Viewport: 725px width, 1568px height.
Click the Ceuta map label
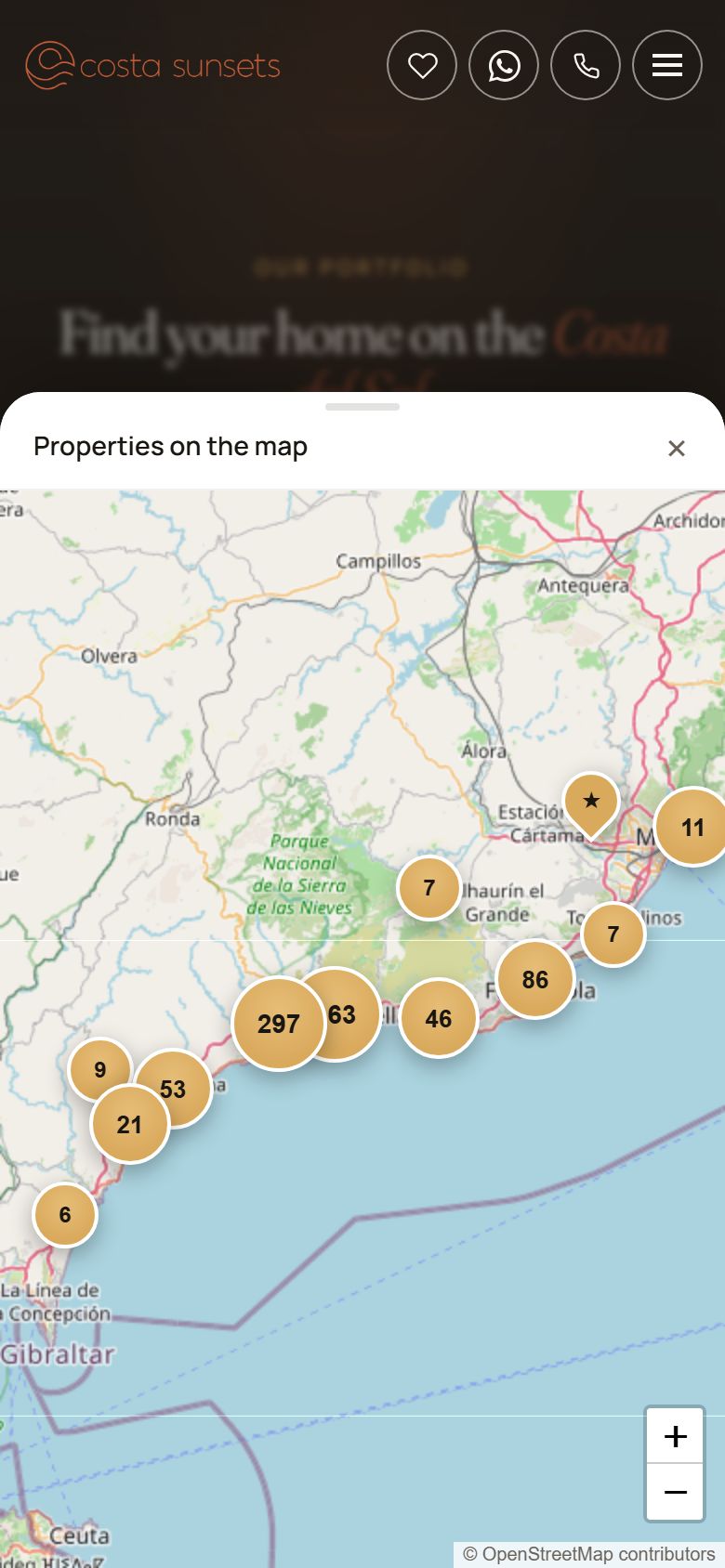pos(79,1535)
